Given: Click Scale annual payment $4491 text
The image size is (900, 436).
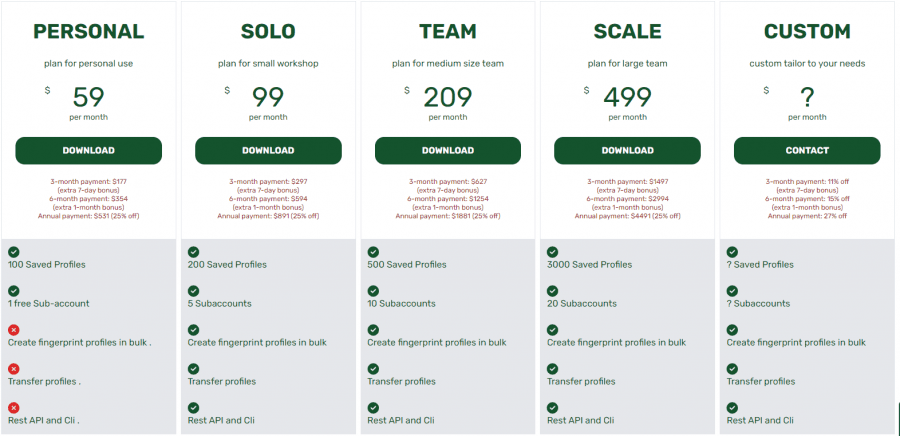Looking at the screenshot, I should (x=627, y=216).
